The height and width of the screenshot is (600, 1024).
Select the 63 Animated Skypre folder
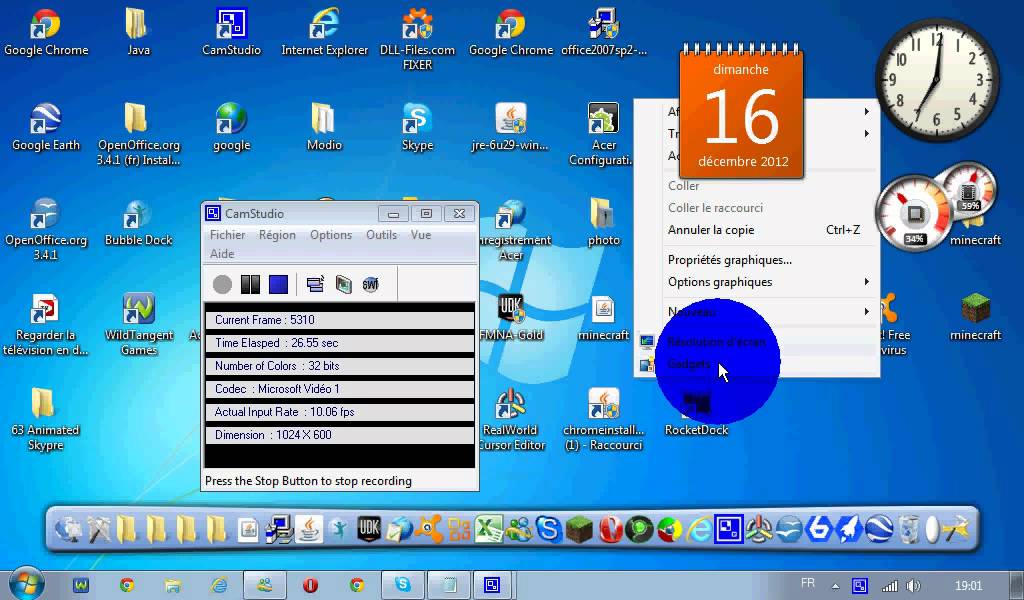tap(45, 420)
